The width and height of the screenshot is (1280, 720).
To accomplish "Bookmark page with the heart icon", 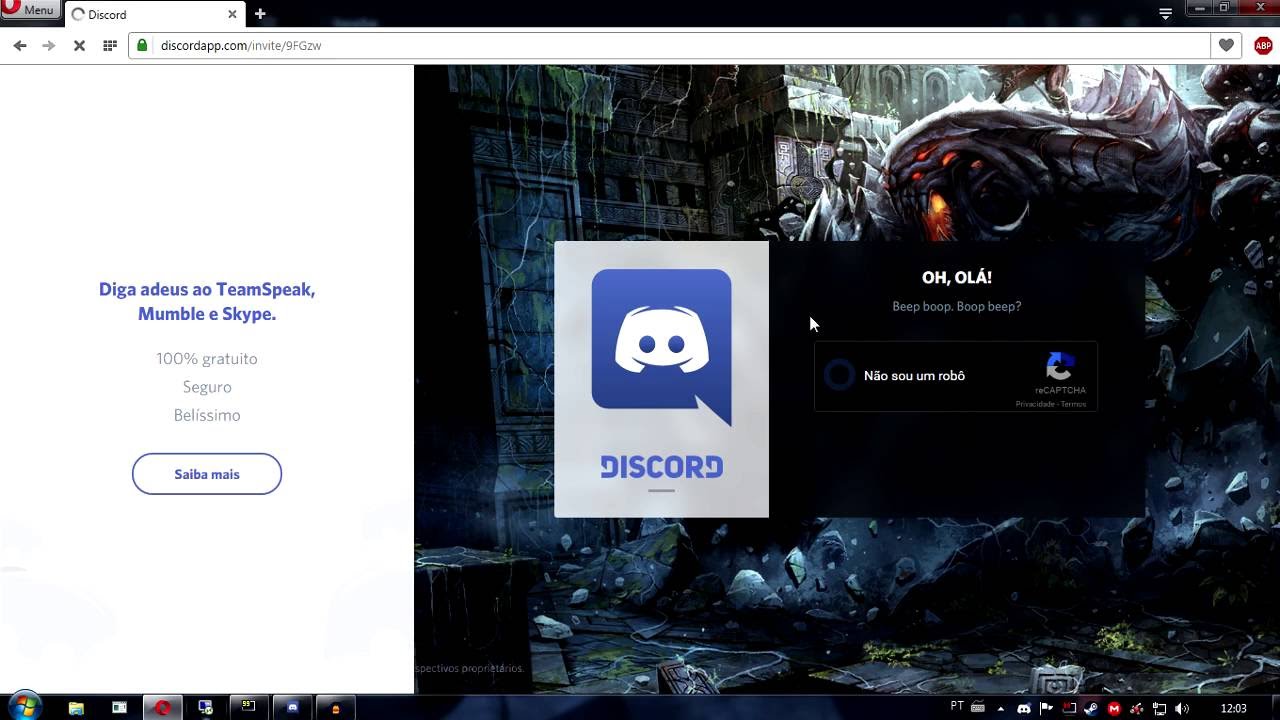I will (1226, 45).
